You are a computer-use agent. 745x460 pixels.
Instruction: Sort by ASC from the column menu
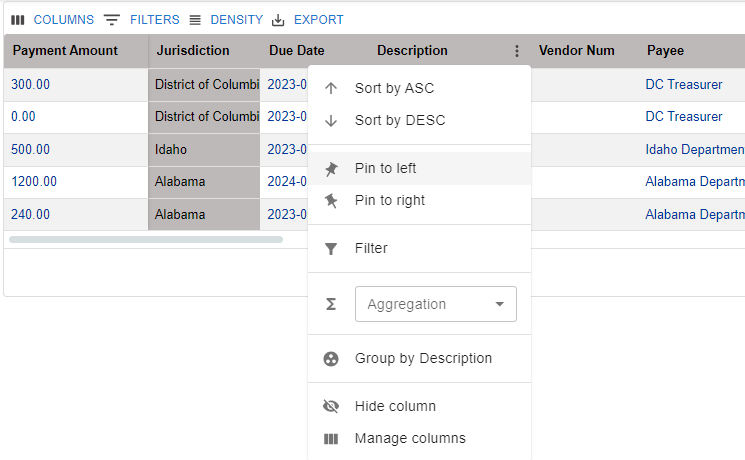(394, 88)
